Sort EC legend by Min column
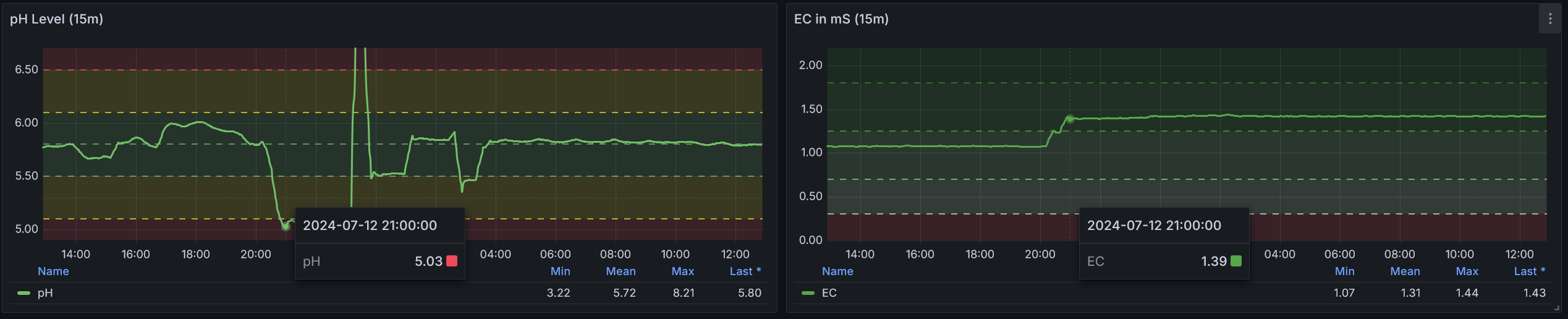The height and width of the screenshot is (319, 1568). [1344, 271]
